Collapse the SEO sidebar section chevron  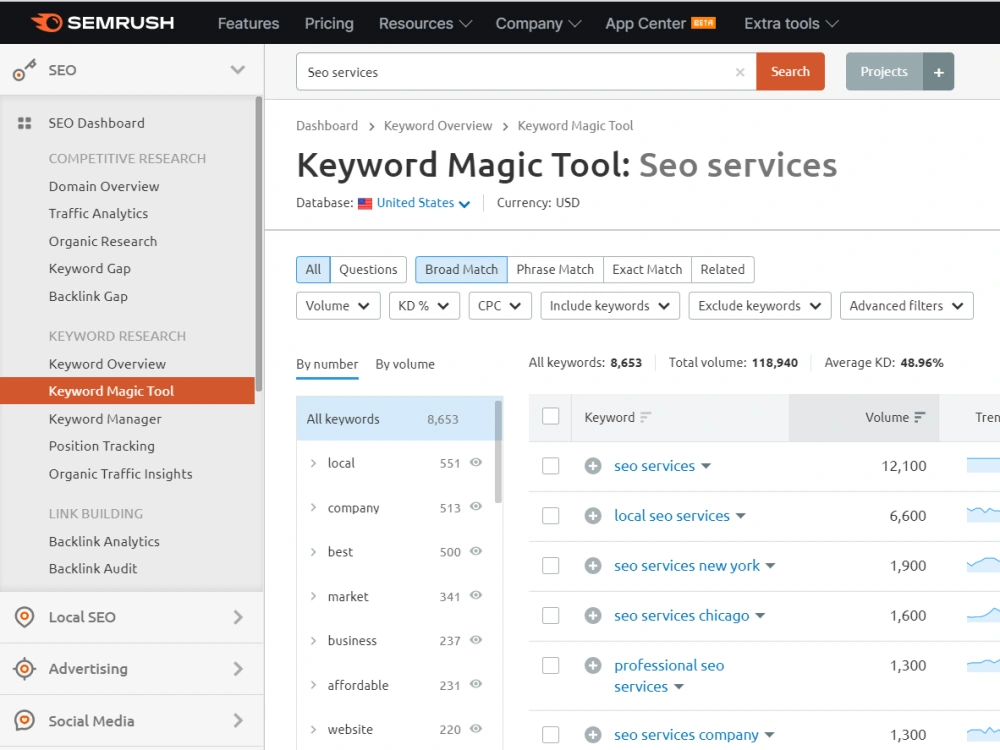click(238, 70)
